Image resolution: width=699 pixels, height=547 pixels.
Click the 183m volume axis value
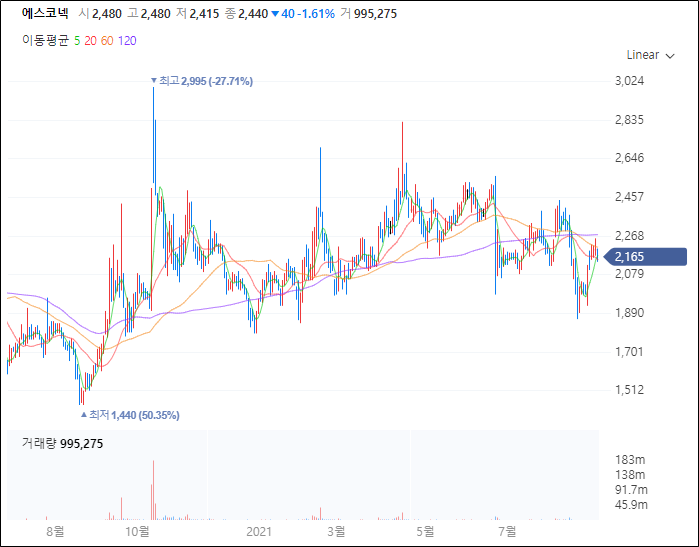point(630,460)
